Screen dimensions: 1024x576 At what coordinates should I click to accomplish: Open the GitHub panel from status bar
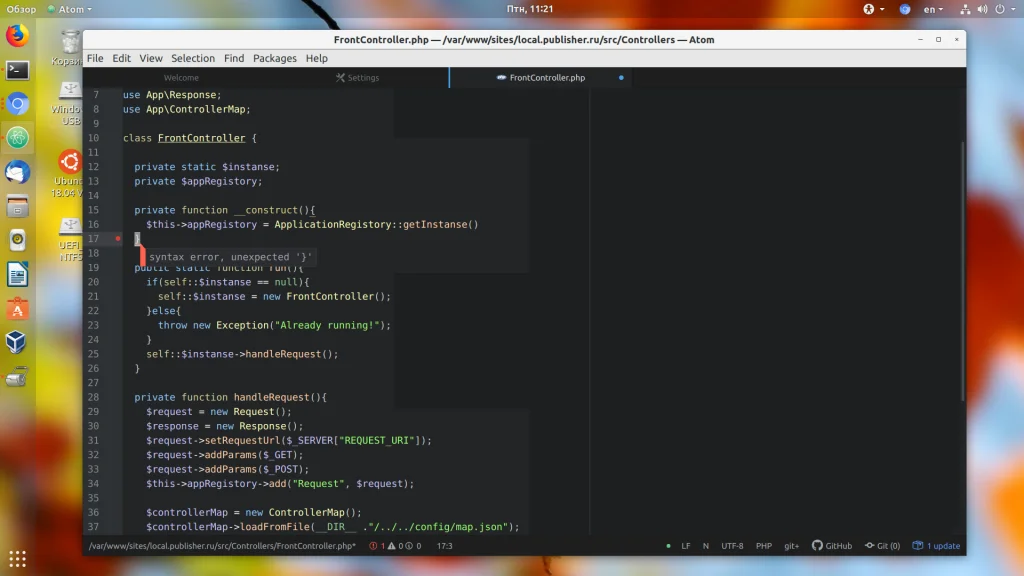click(x=832, y=546)
